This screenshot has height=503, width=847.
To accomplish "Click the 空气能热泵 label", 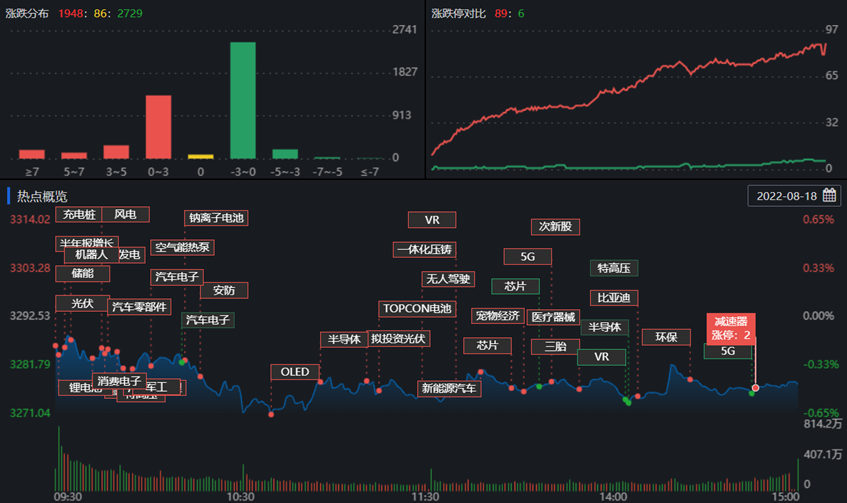I will (182, 247).
